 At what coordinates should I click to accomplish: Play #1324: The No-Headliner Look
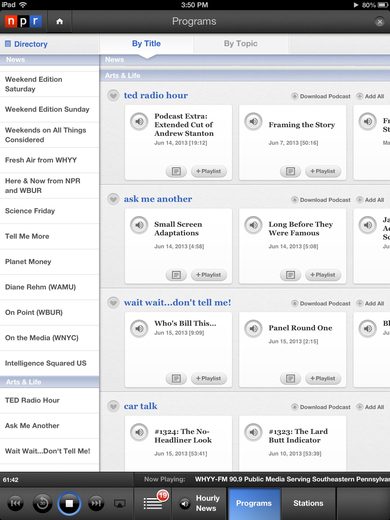tap(139, 432)
